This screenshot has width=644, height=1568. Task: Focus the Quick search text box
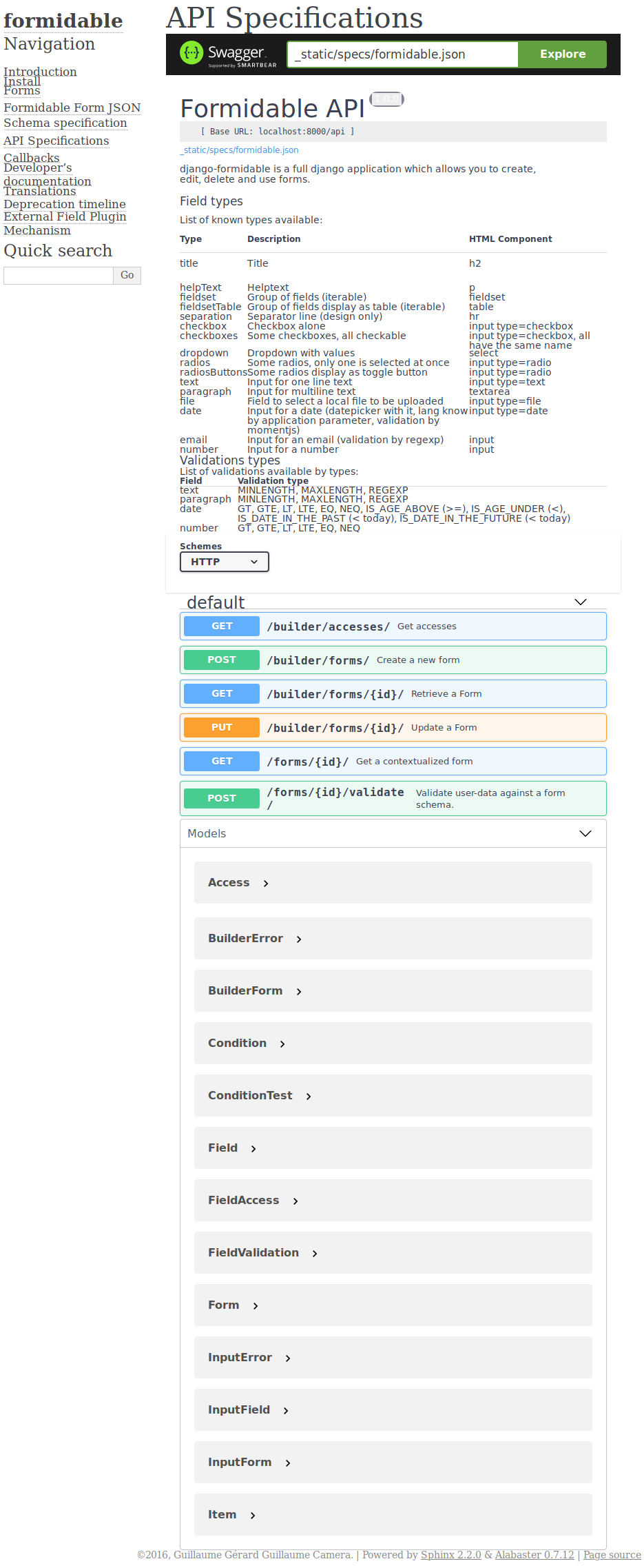[59, 275]
